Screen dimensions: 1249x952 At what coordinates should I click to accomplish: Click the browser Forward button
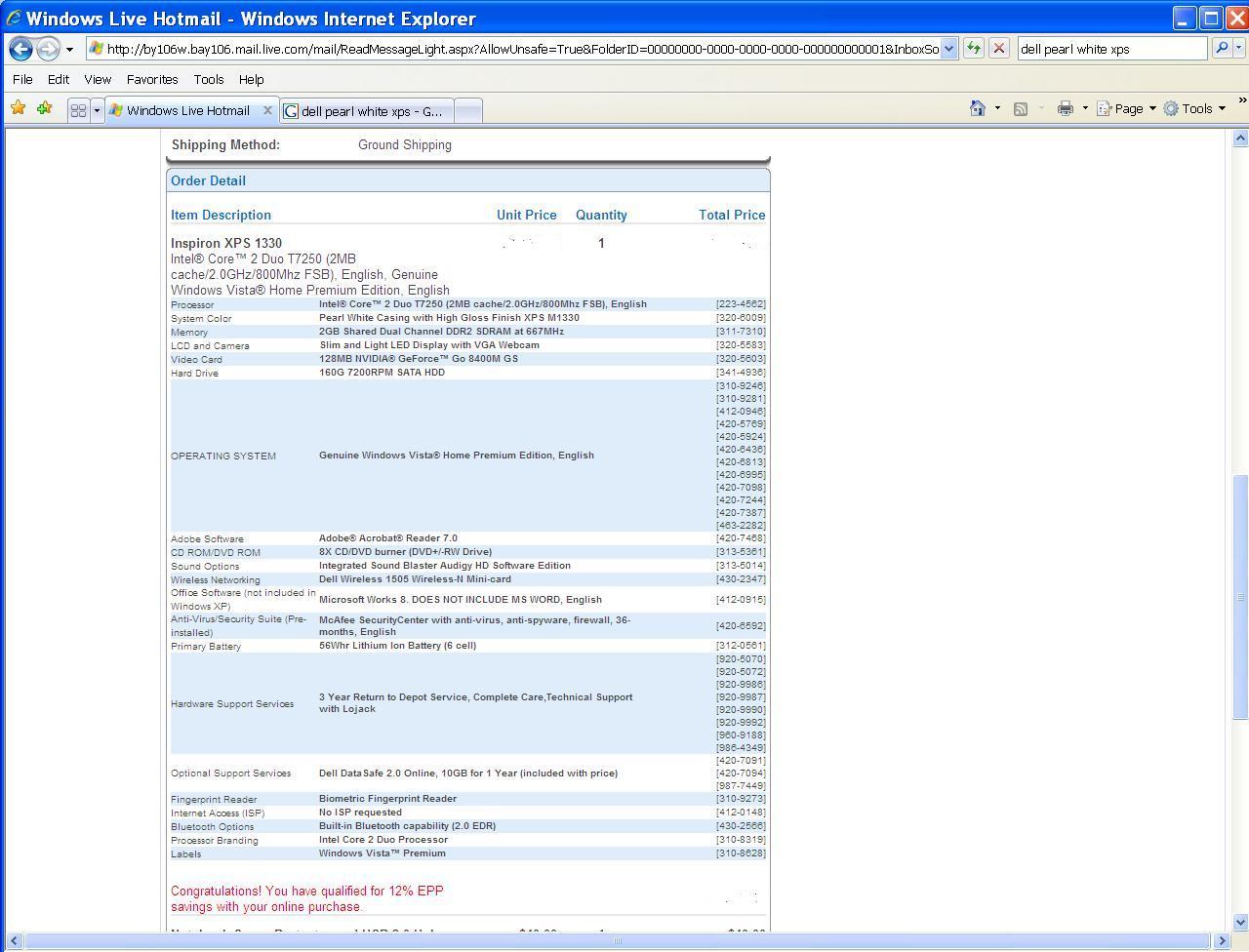(x=48, y=49)
